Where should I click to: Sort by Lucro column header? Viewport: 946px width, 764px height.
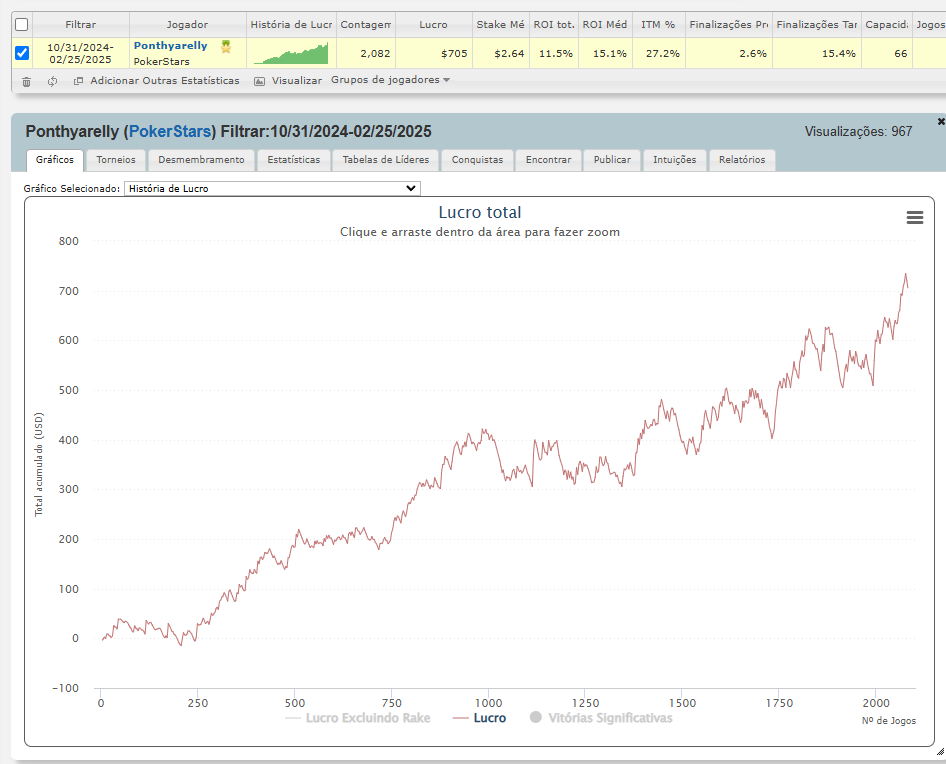pyautogui.click(x=433, y=25)
